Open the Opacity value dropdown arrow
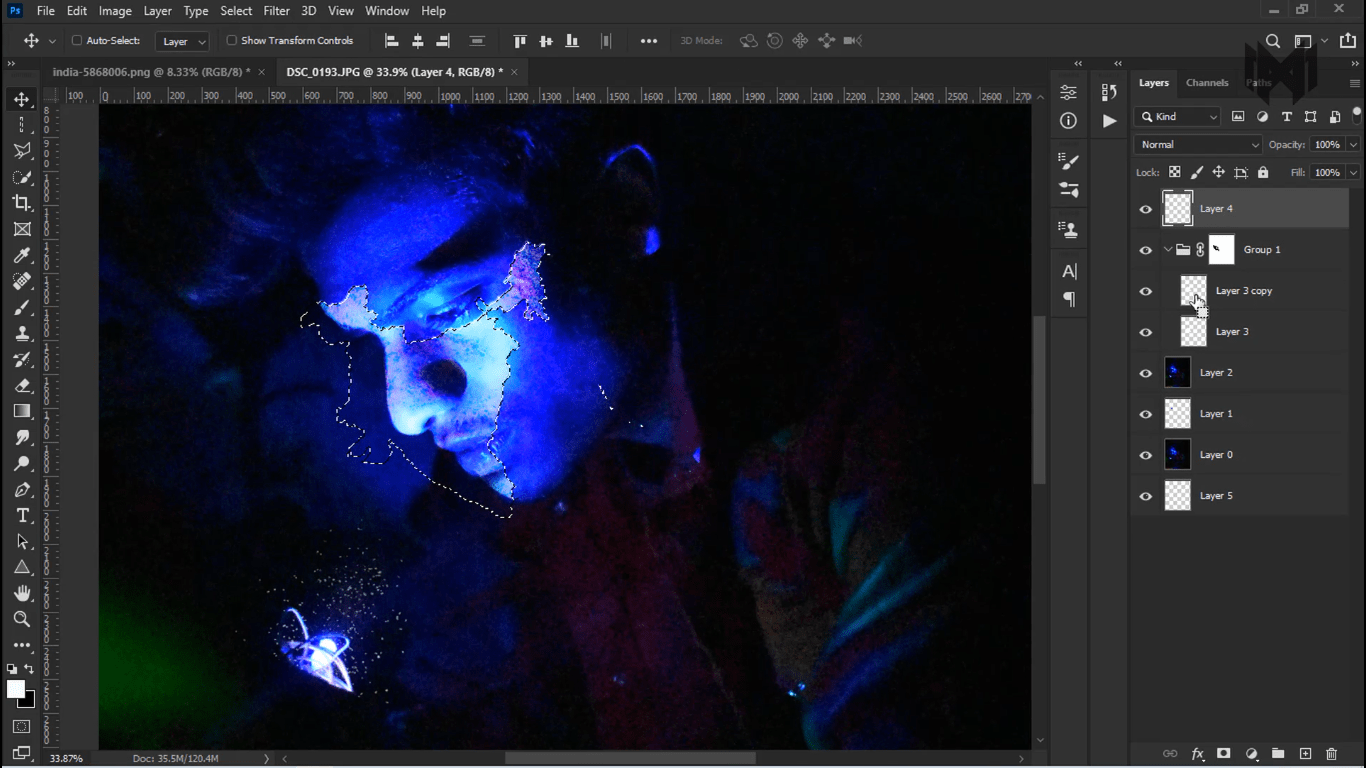The height and width of the screenshot is (768, 1366). [1353, 145]
